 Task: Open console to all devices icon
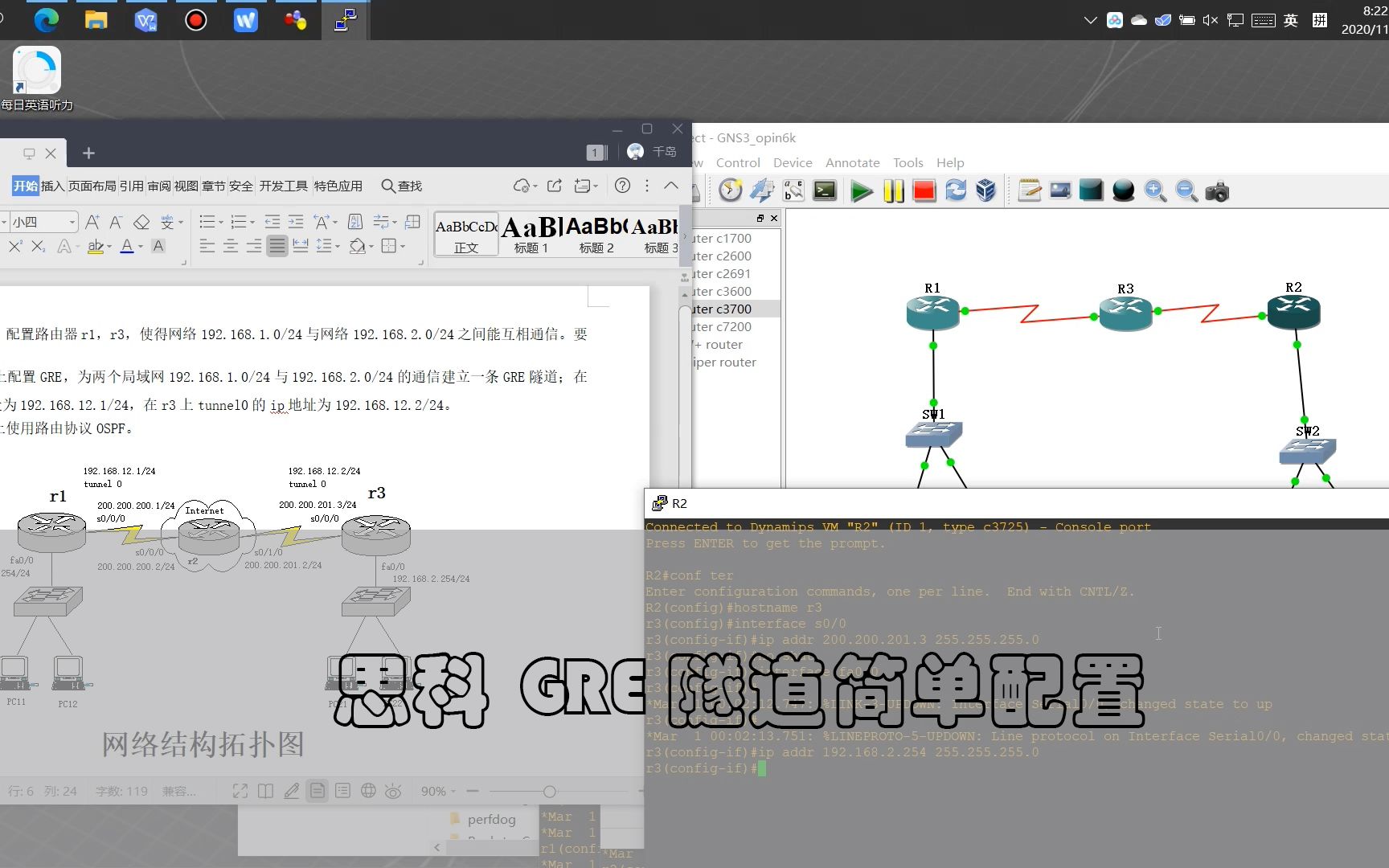point(826,191)
